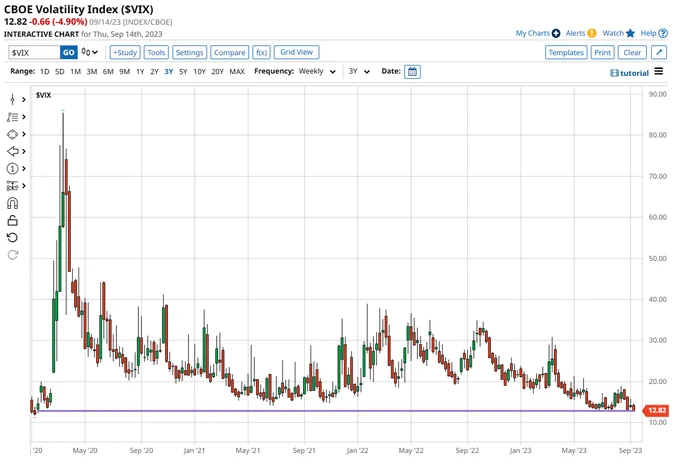The height and width of the screenshot is (469, 680).
Task: Click the Watch star icon
Action: [631, 33]
